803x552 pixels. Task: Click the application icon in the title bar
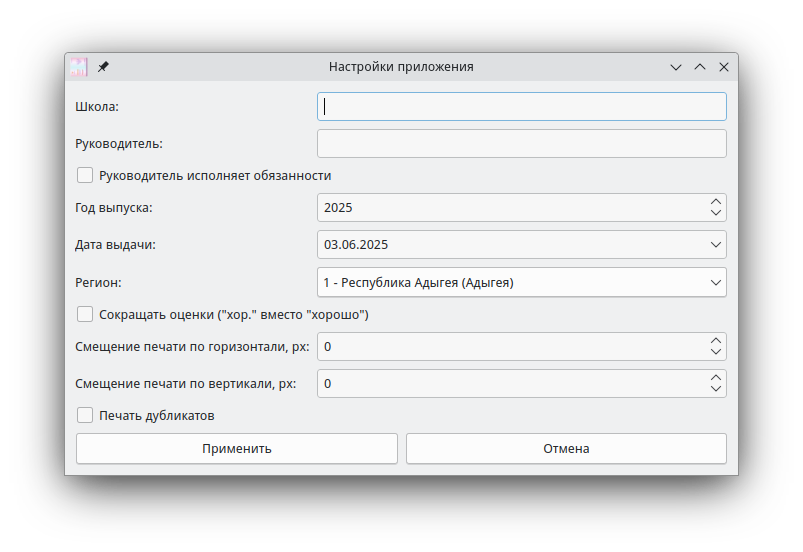click(78, 67)
